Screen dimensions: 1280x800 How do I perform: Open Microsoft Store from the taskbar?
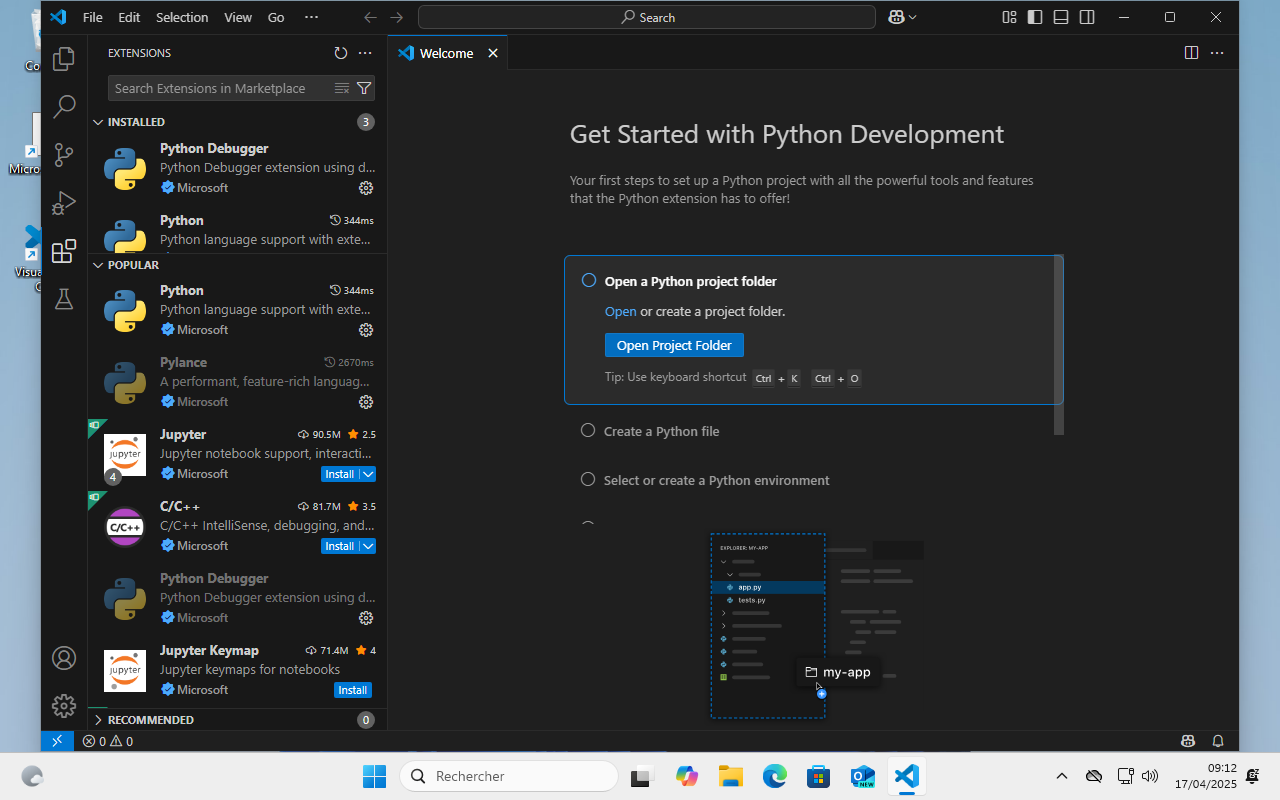pyautogui.click(x=818, y=776)
